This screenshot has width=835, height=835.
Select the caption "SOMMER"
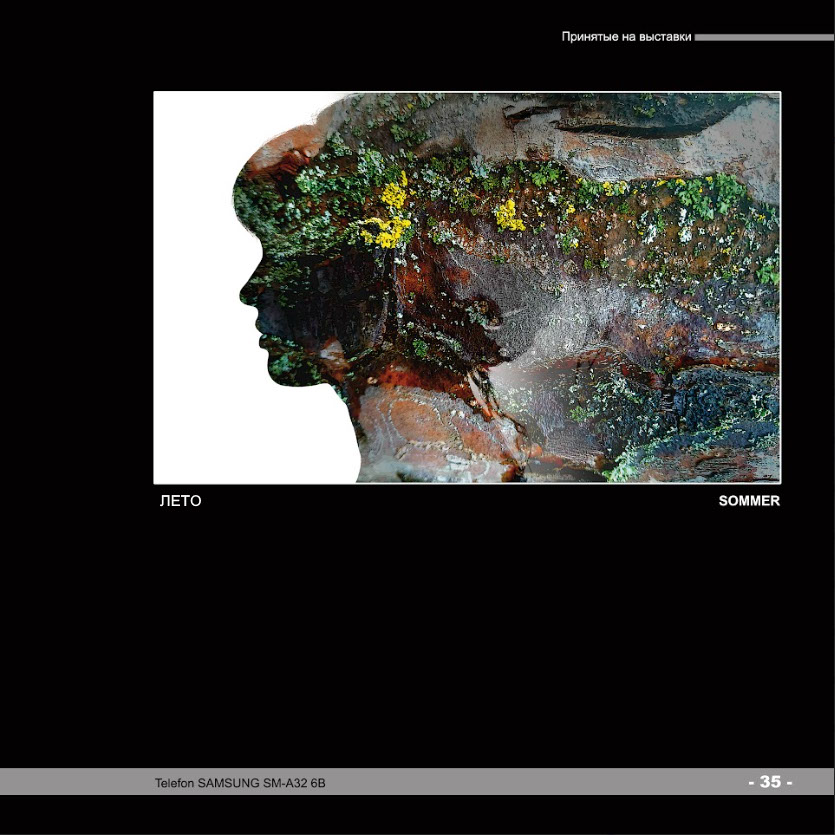coord(749,501)
